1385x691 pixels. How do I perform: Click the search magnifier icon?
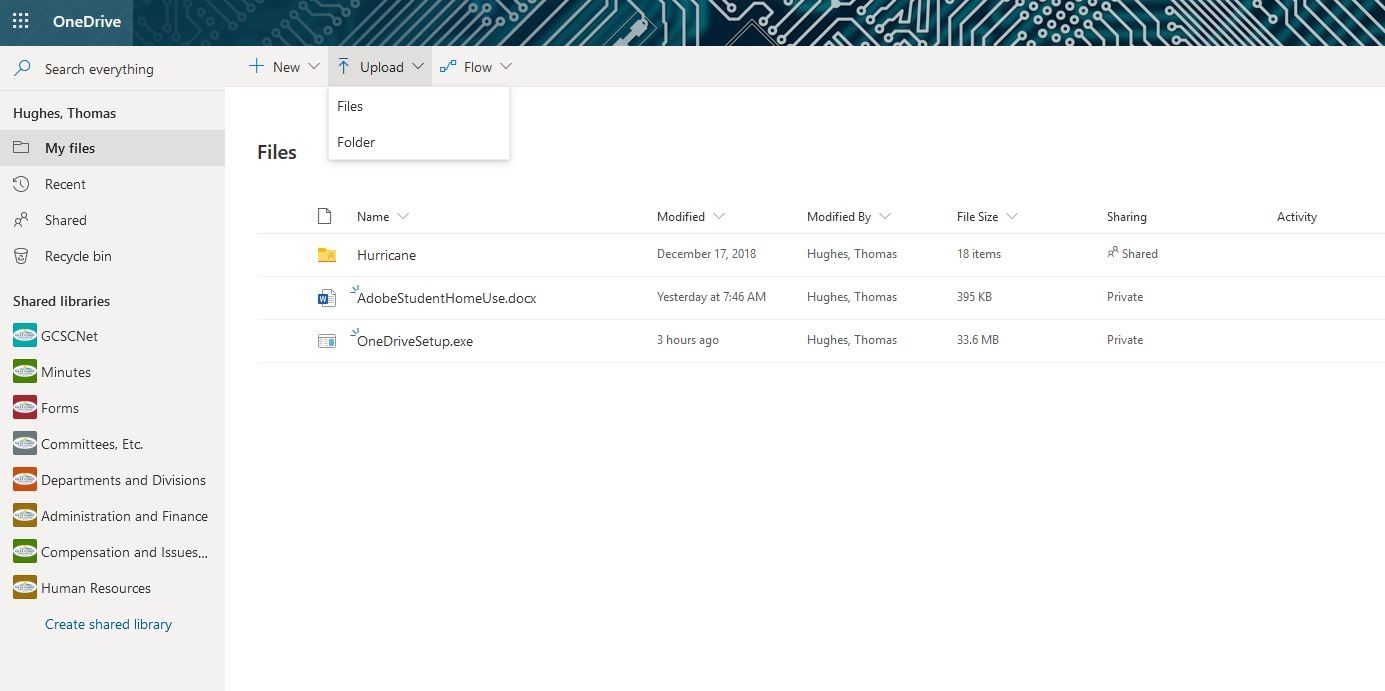pos(22,68)
